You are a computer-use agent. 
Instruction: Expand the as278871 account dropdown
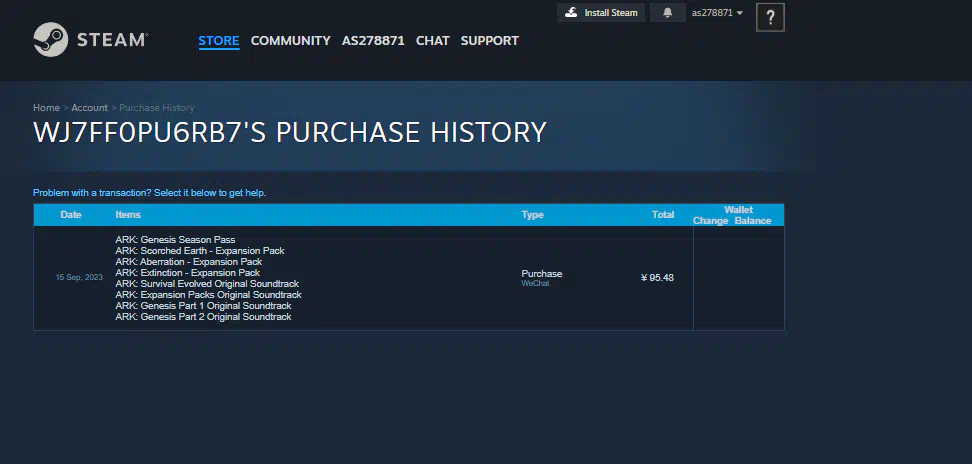click(x=717, y=12)
